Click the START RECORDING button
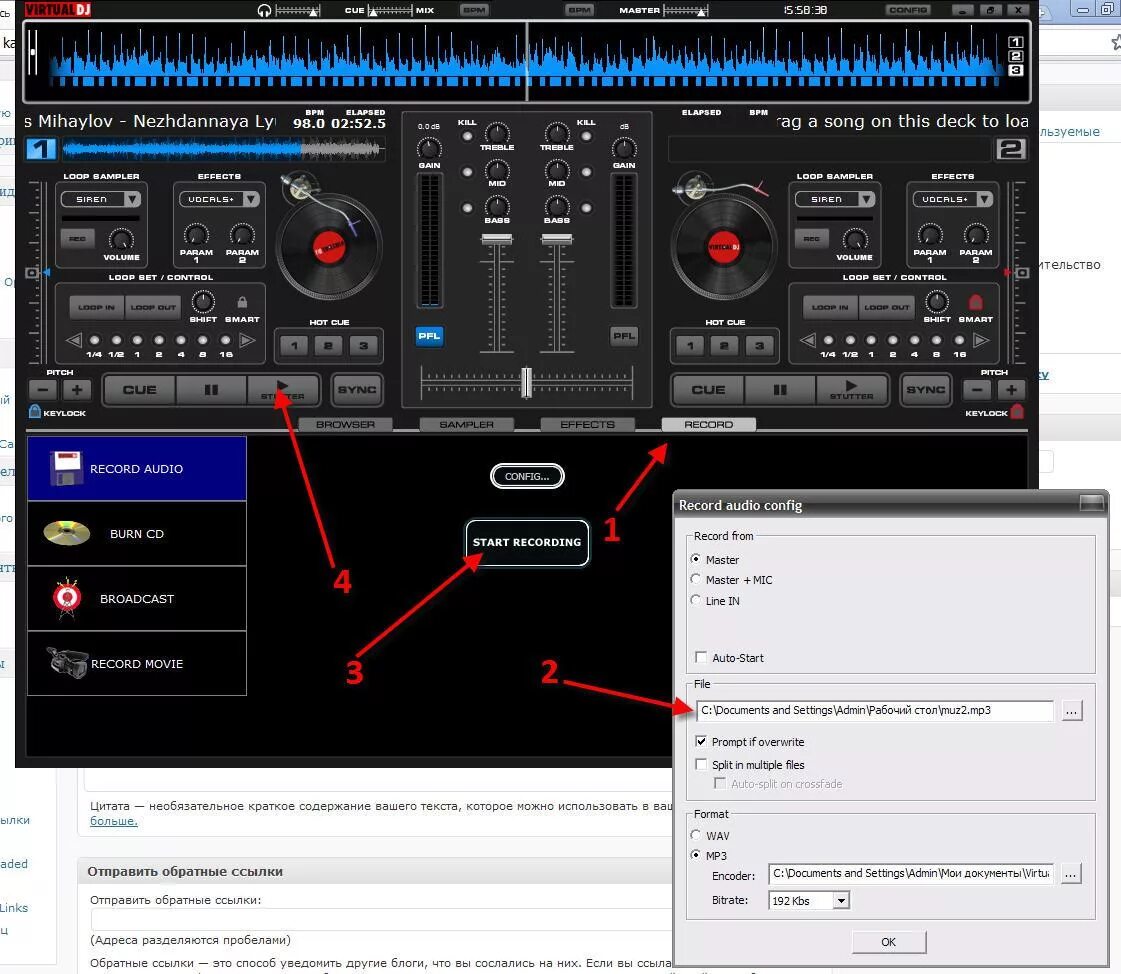Screen dimensions: 1121x974 click(x=527, y=542)
